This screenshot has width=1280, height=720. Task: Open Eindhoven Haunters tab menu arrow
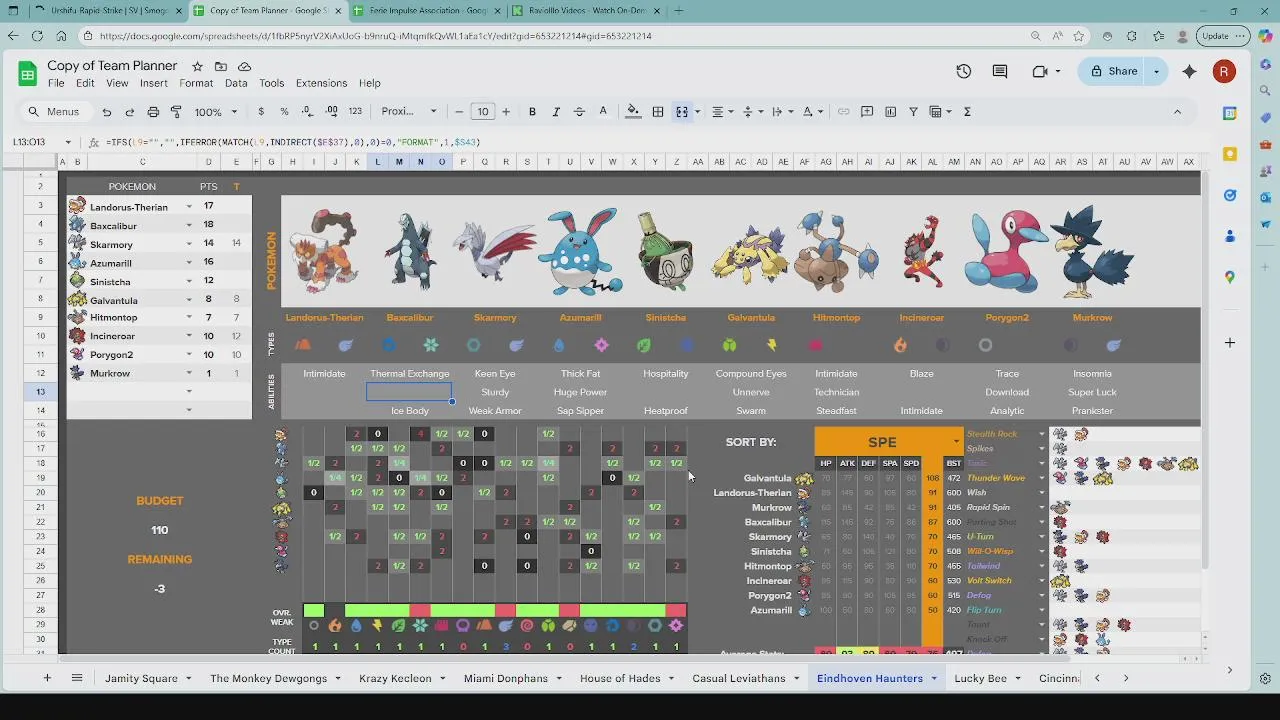coord(934,678)
